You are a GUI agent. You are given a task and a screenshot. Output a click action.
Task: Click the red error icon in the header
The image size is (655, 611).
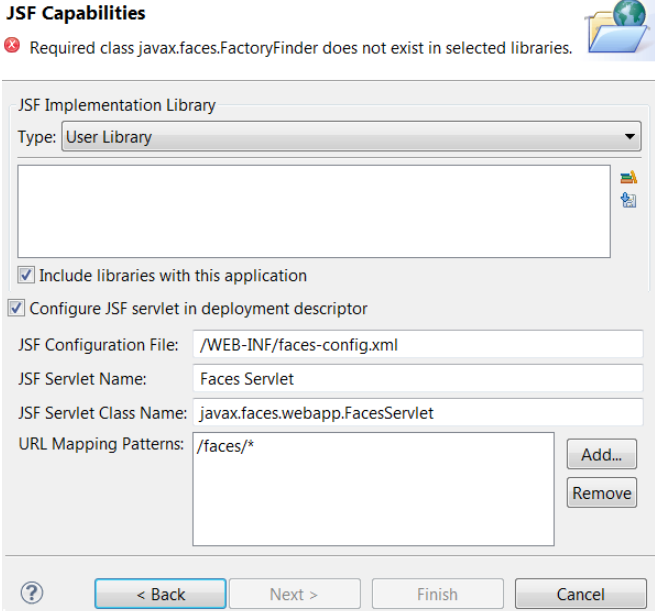click(x=12, y=46)
